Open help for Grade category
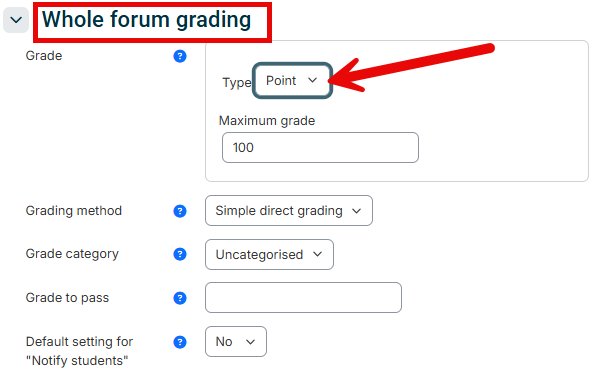Image resolution: width=601 pixels, height=380 pixels. 180,254
